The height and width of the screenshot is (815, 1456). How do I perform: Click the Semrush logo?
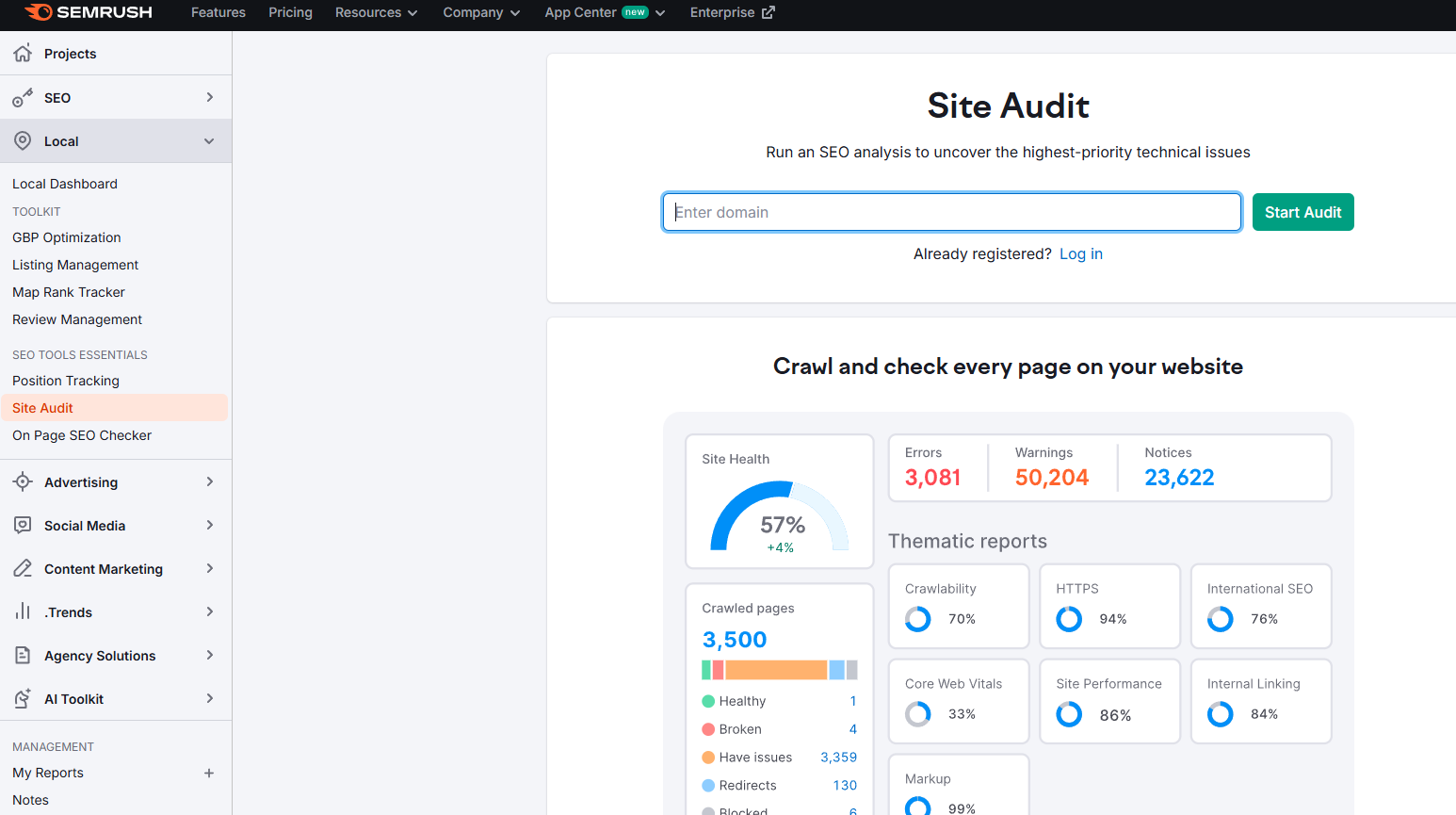[x=89, y=12]
